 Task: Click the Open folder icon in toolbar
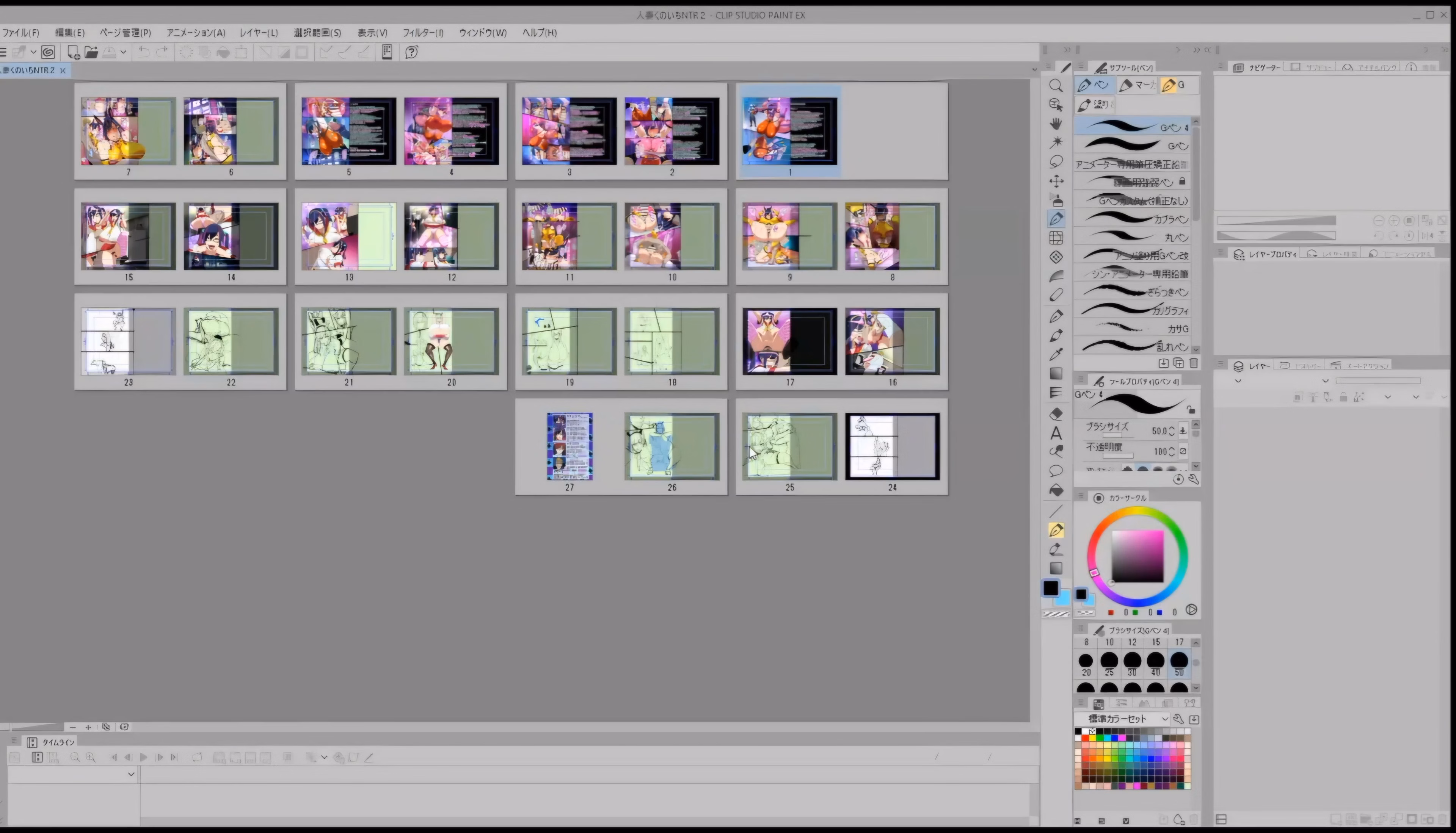click(91, 53)
